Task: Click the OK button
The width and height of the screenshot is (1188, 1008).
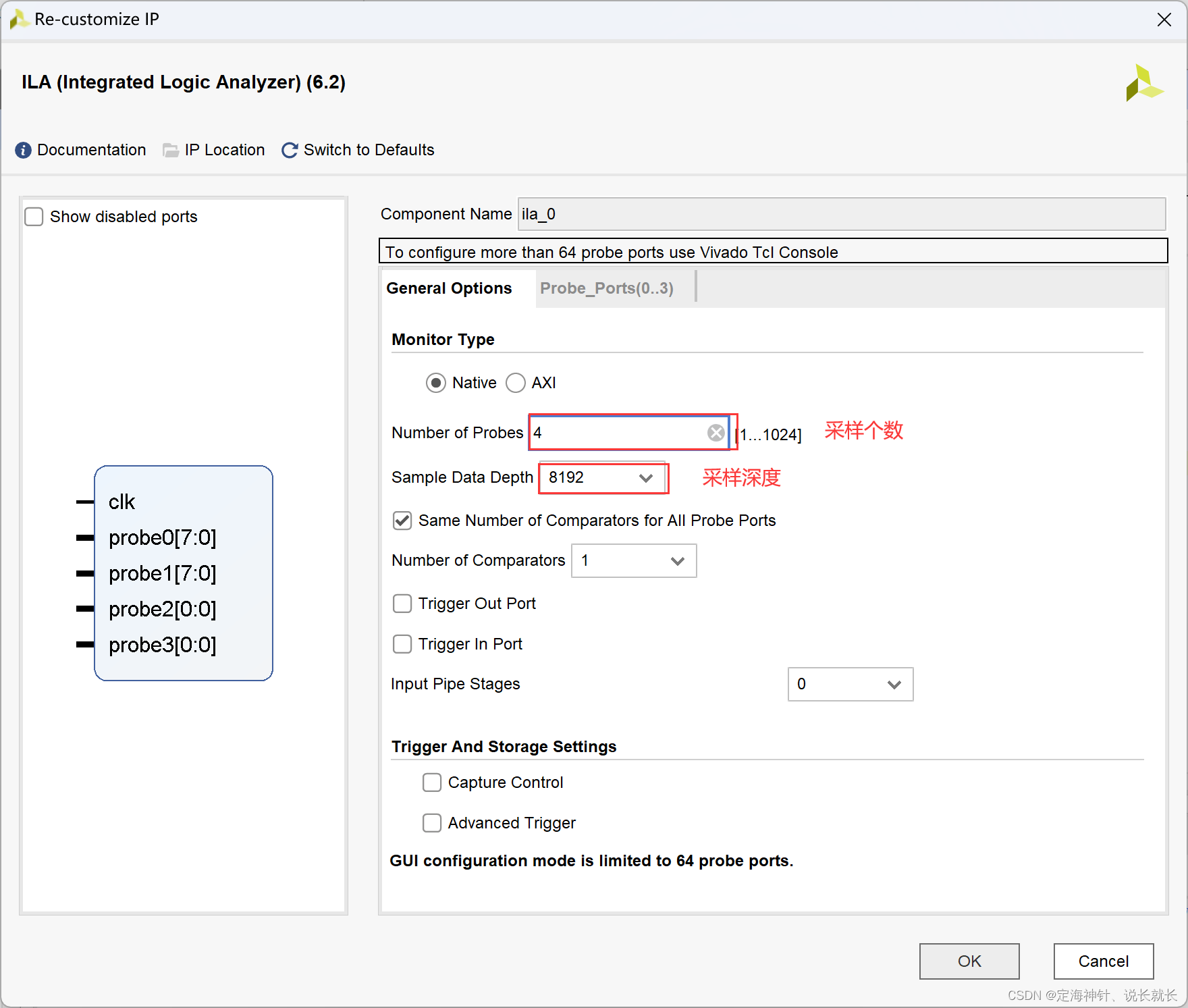Action: tap(969, 961)
